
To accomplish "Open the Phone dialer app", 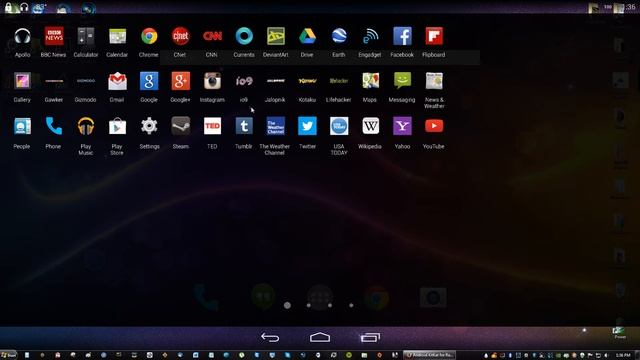I will point(54,126).
